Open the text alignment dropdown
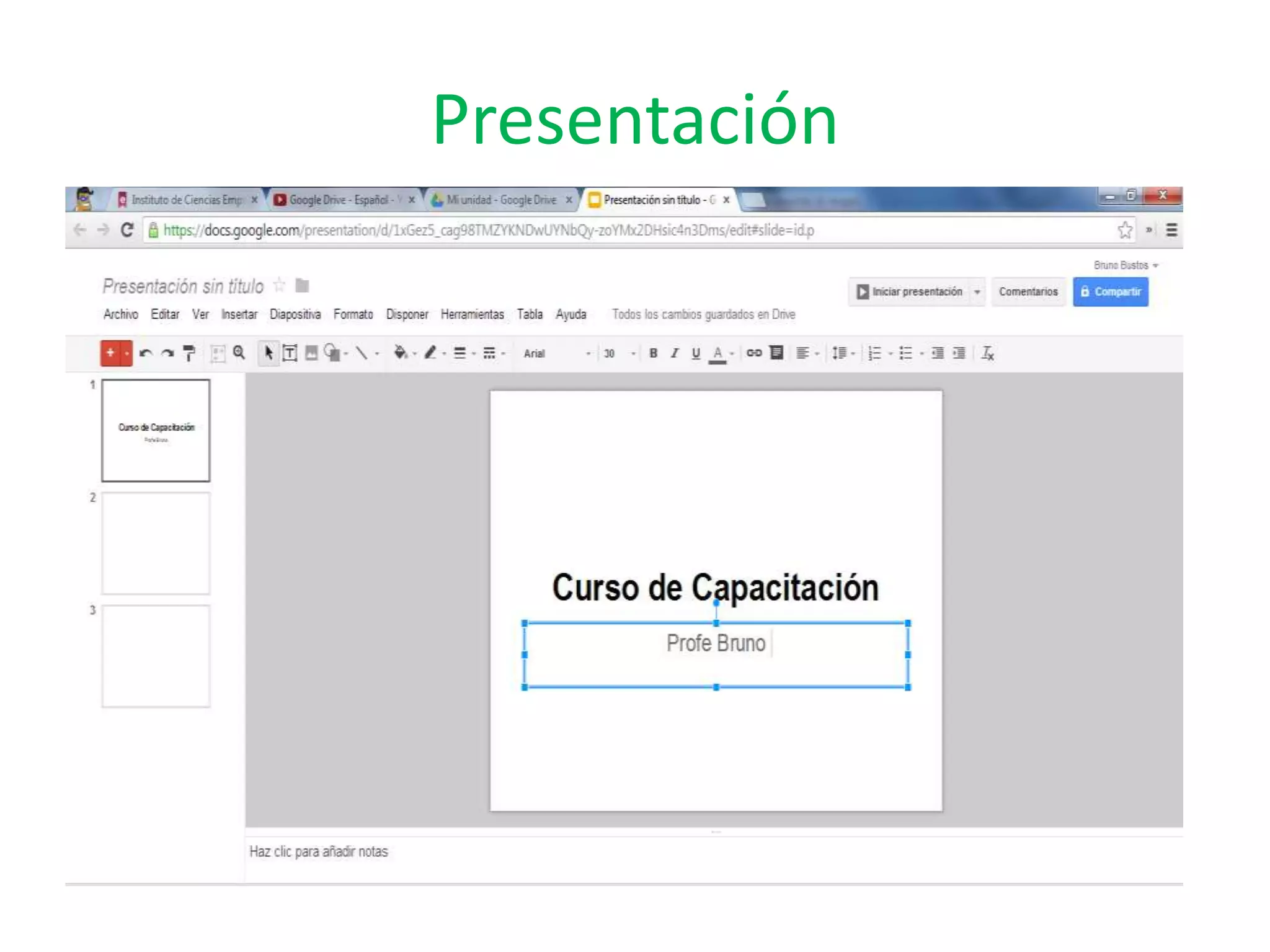This screenshot has height=952, width=1270. click(x=807, y=353)
